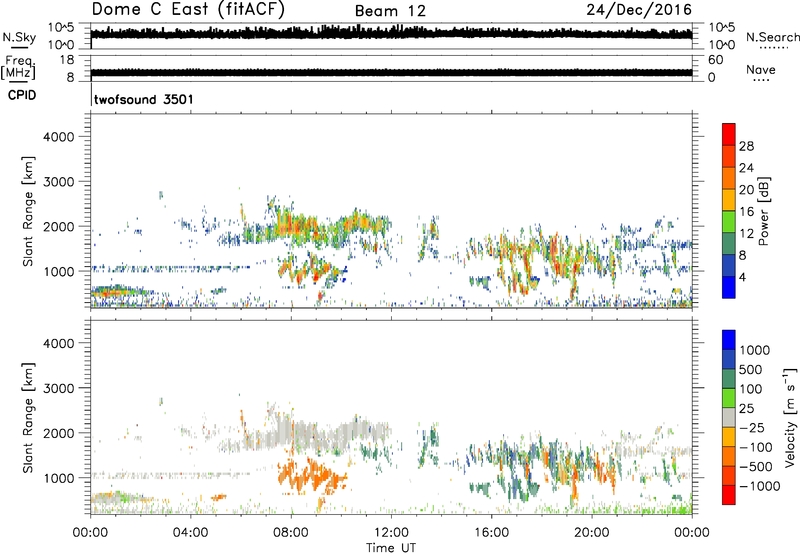Click the power panel 'Slant Range [km]' label

28,211
